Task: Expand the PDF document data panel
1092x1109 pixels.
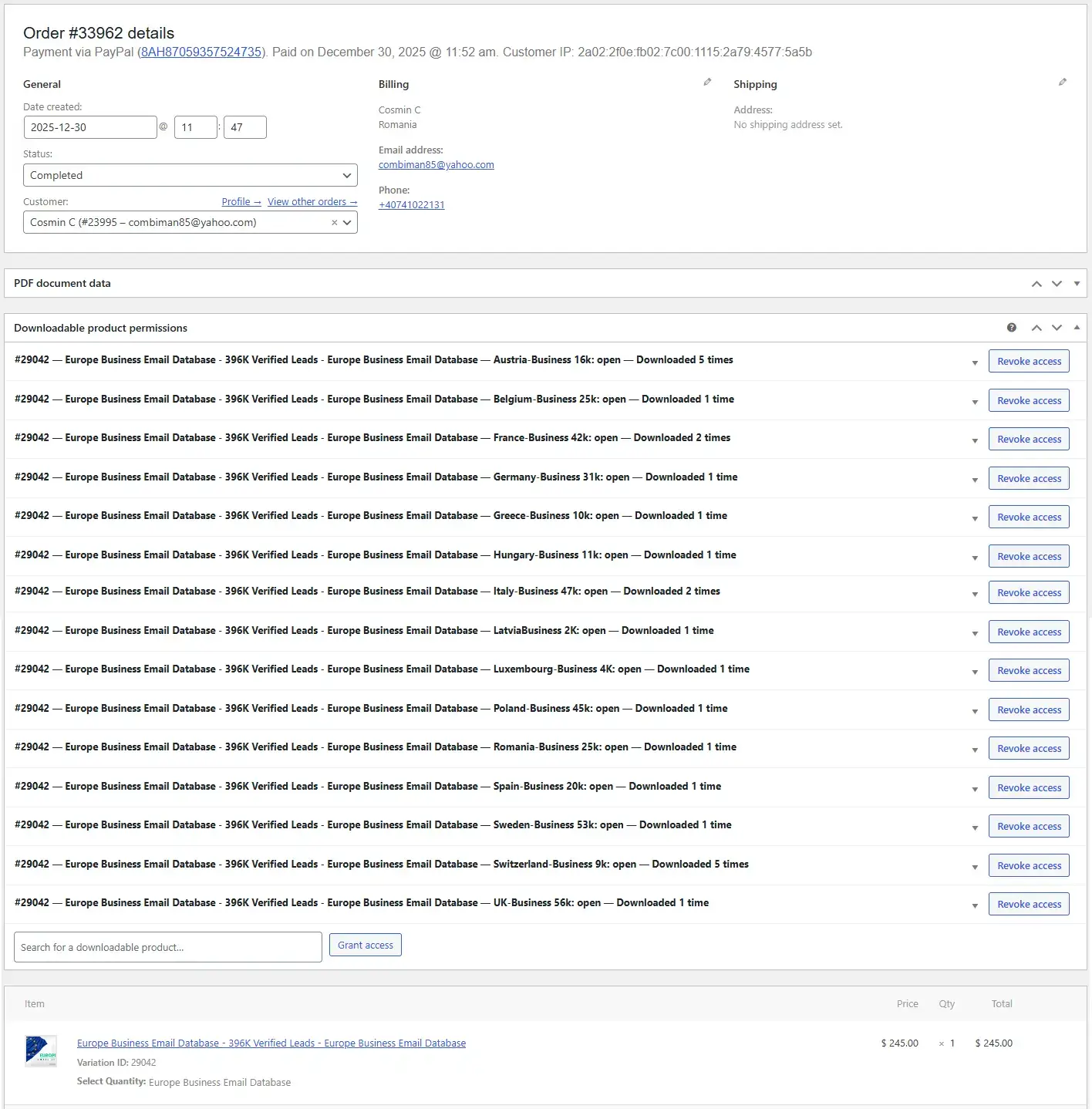Action: [1077, 284]
